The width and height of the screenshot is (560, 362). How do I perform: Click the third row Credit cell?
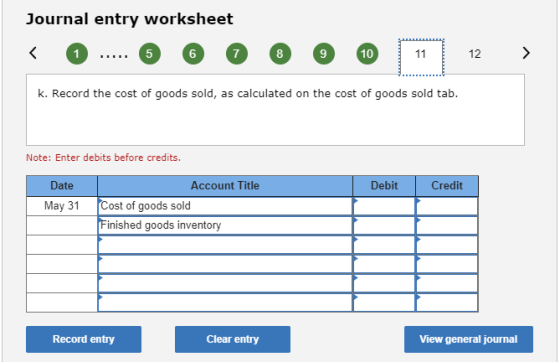pyautogui.click(x=447, y=245)
